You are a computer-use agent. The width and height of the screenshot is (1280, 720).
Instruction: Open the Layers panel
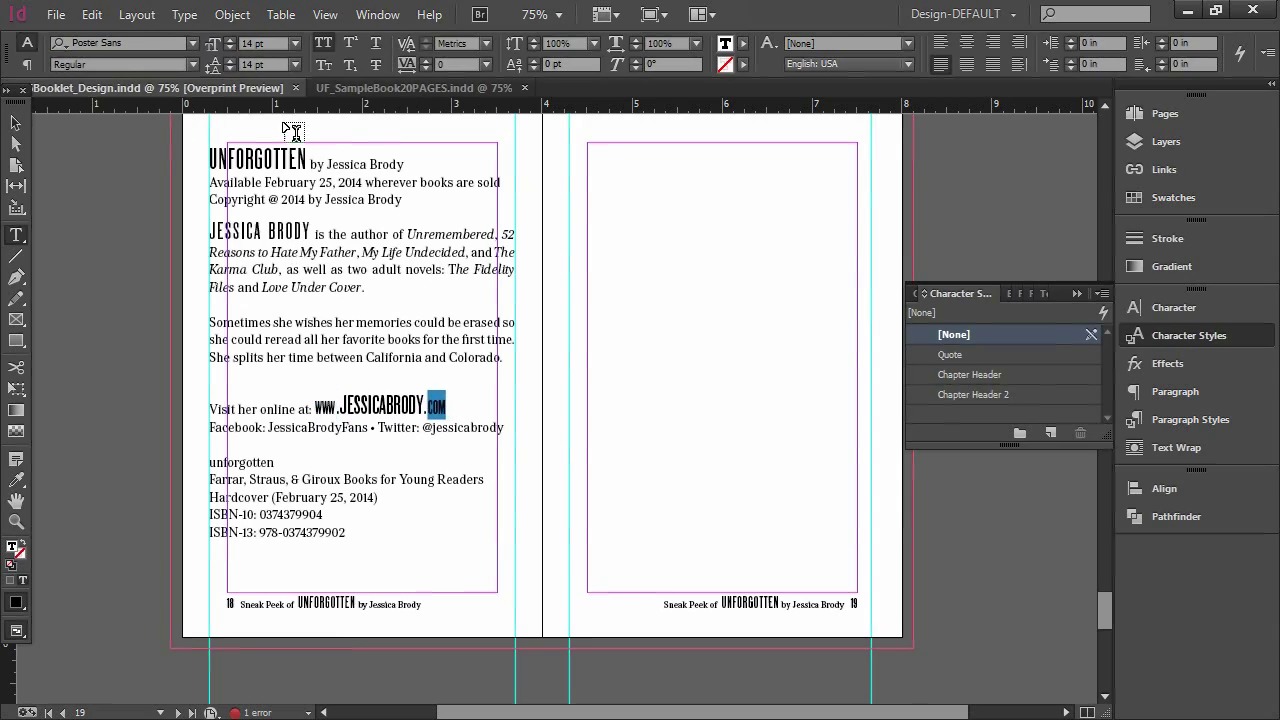point(1165,142)
